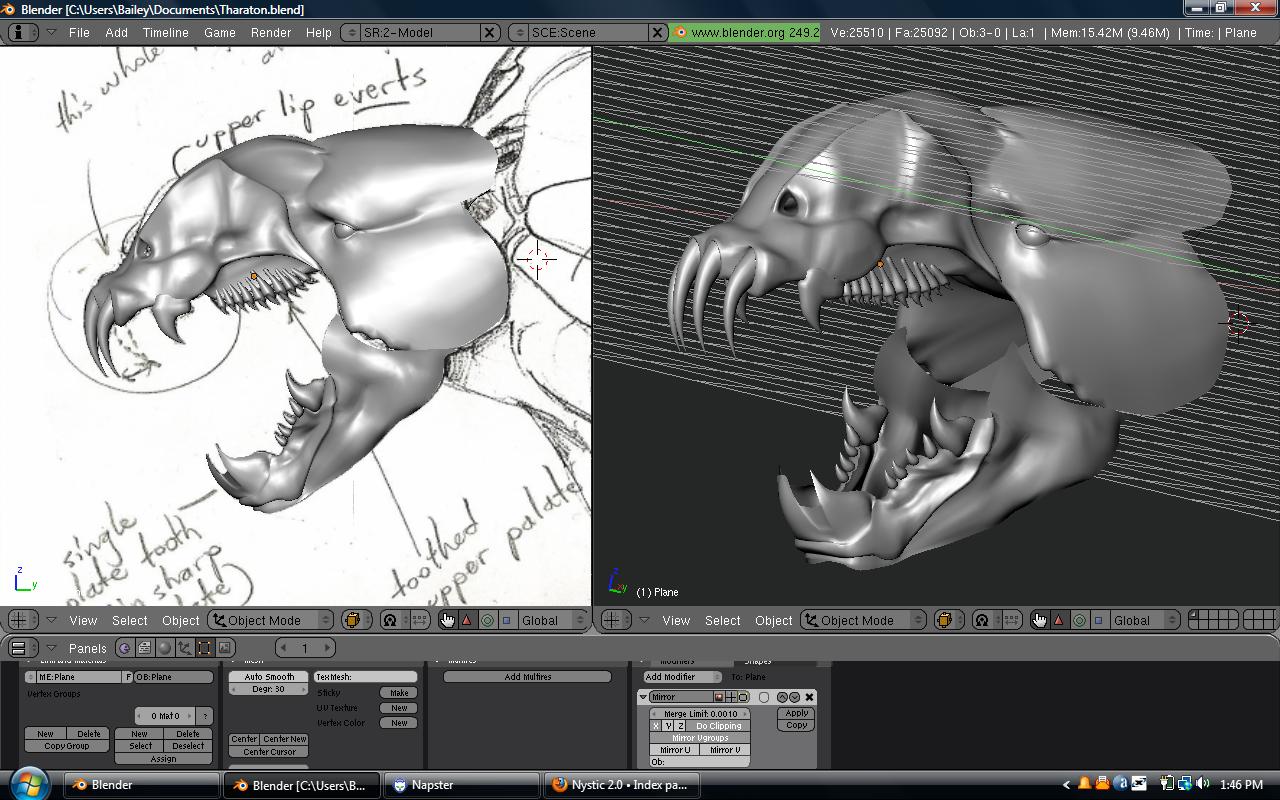Viewport: 1280px width, 800px height.
Task: Toggle mirror X axis button
Action: (656, 726)
